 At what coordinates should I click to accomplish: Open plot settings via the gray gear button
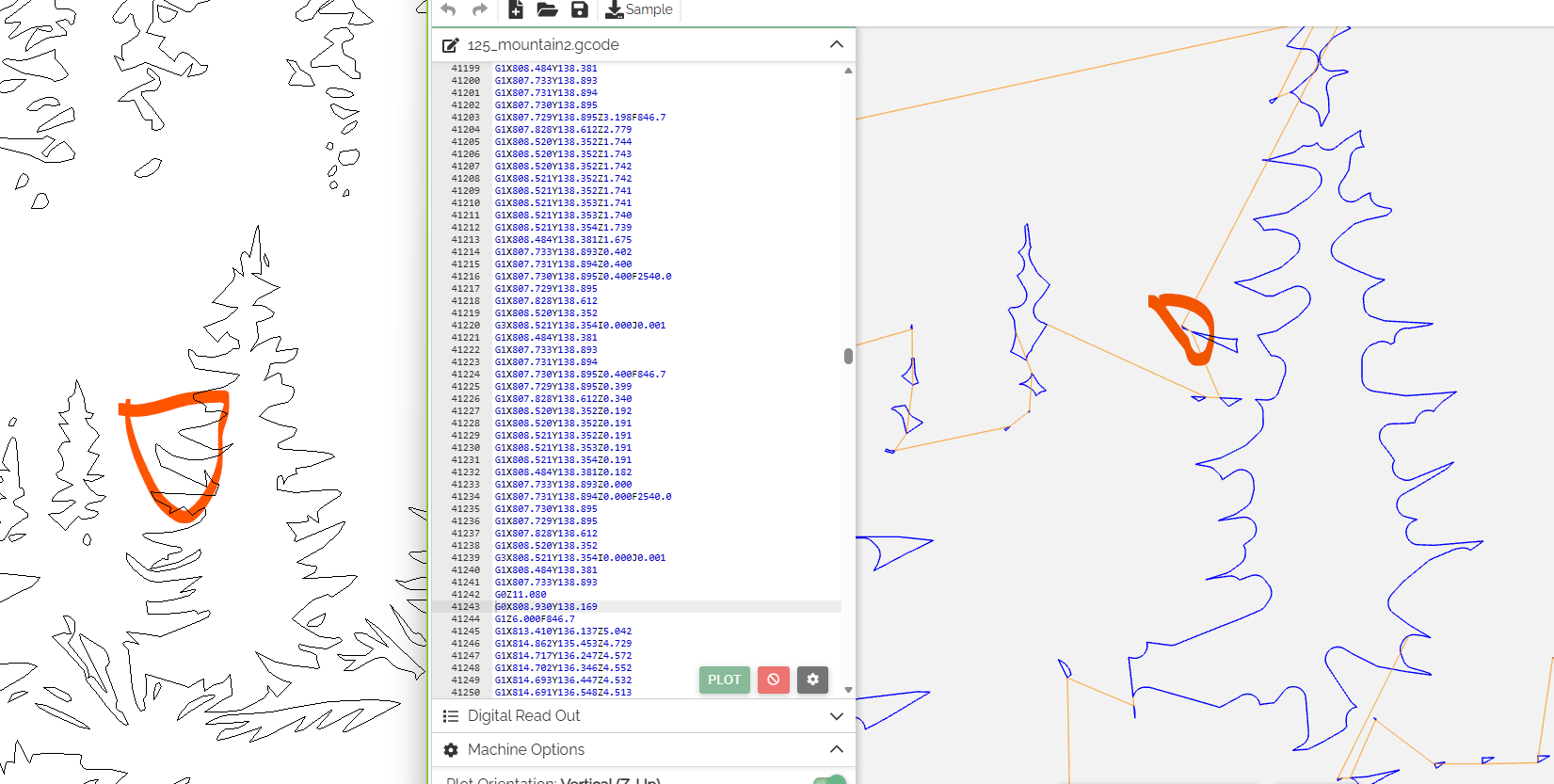coord(812,680)
